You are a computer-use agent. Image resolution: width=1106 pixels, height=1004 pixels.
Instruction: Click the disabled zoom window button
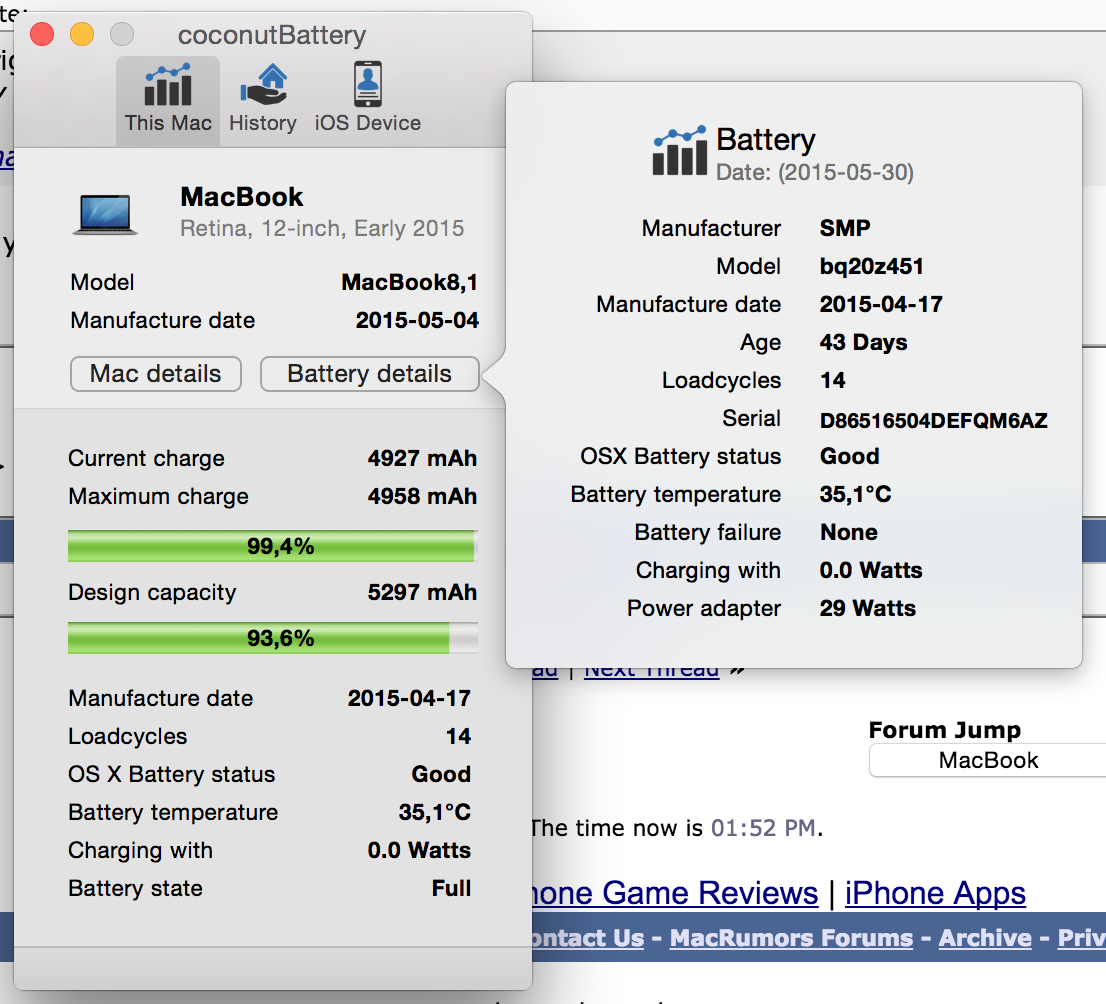pyautogui.click(x=122, y=34)
